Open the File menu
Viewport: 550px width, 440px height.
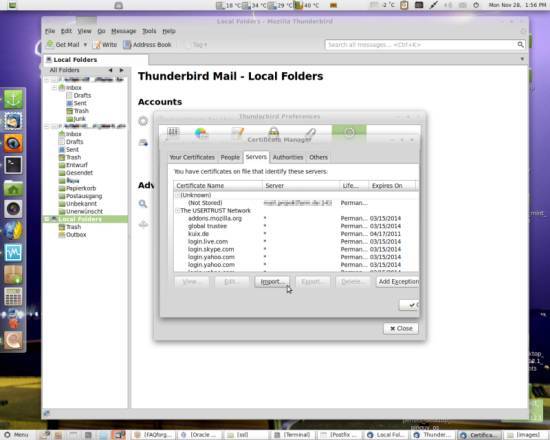[x=50, y=31]
